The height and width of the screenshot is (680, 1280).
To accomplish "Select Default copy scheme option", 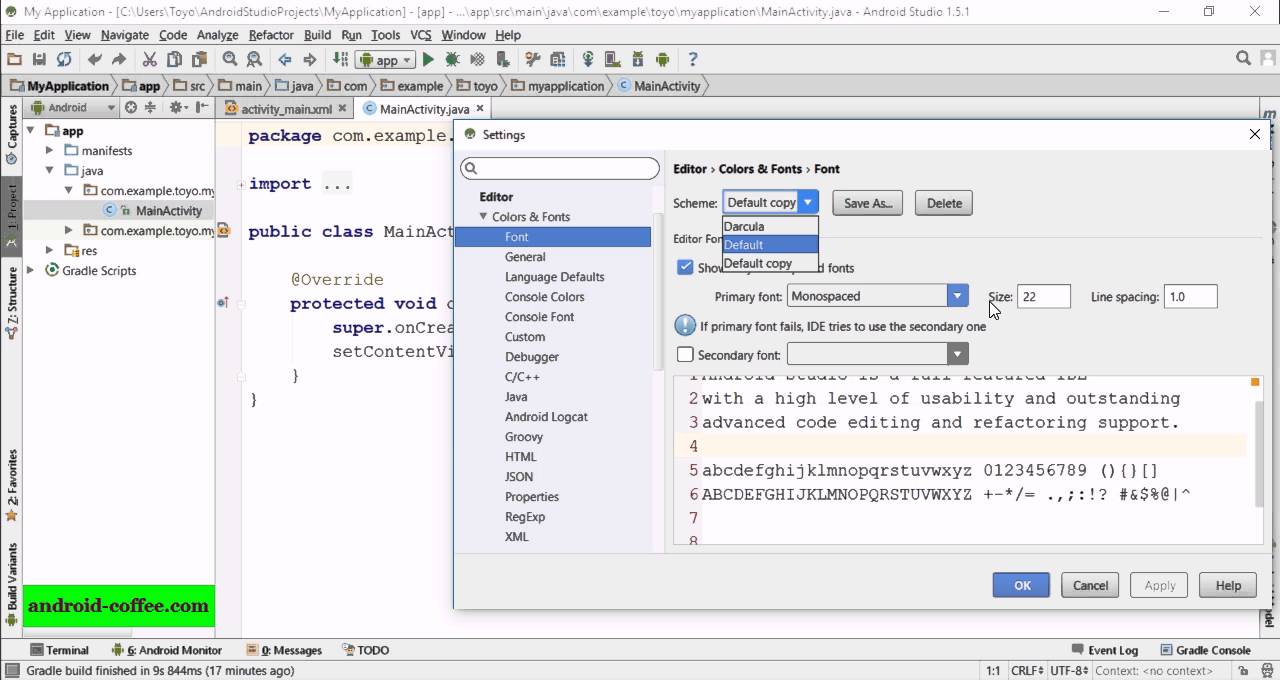I will click(770, 263).
